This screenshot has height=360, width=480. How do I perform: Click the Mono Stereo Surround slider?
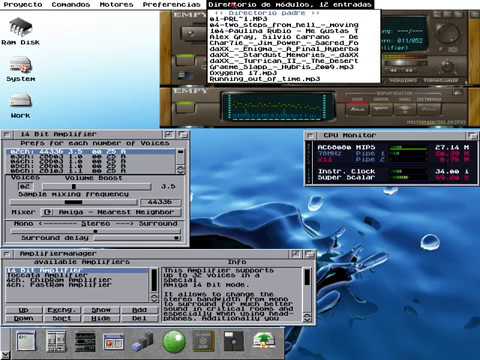coord(96,231)
